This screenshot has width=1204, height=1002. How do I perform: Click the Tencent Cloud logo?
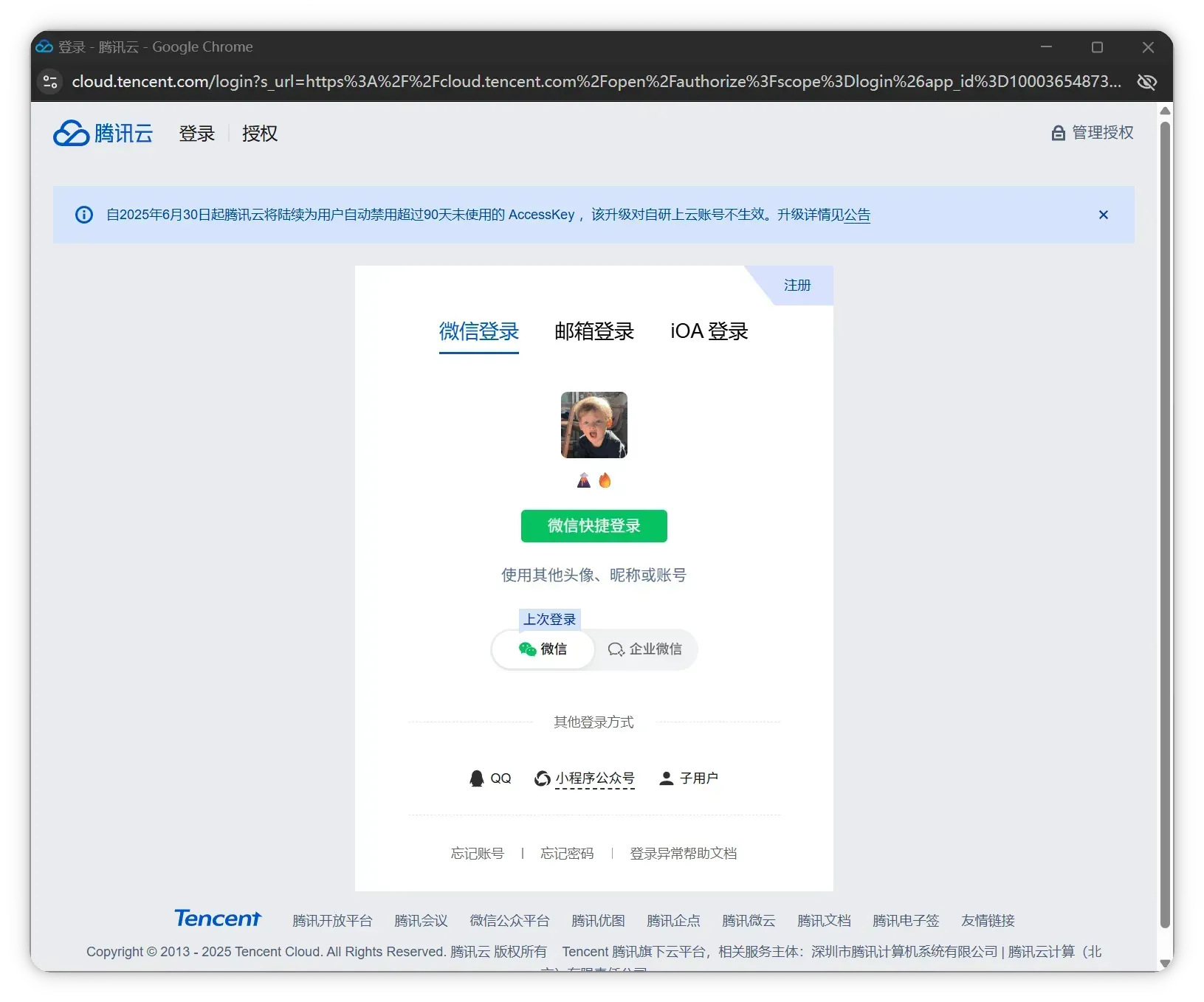coord(103,133)
